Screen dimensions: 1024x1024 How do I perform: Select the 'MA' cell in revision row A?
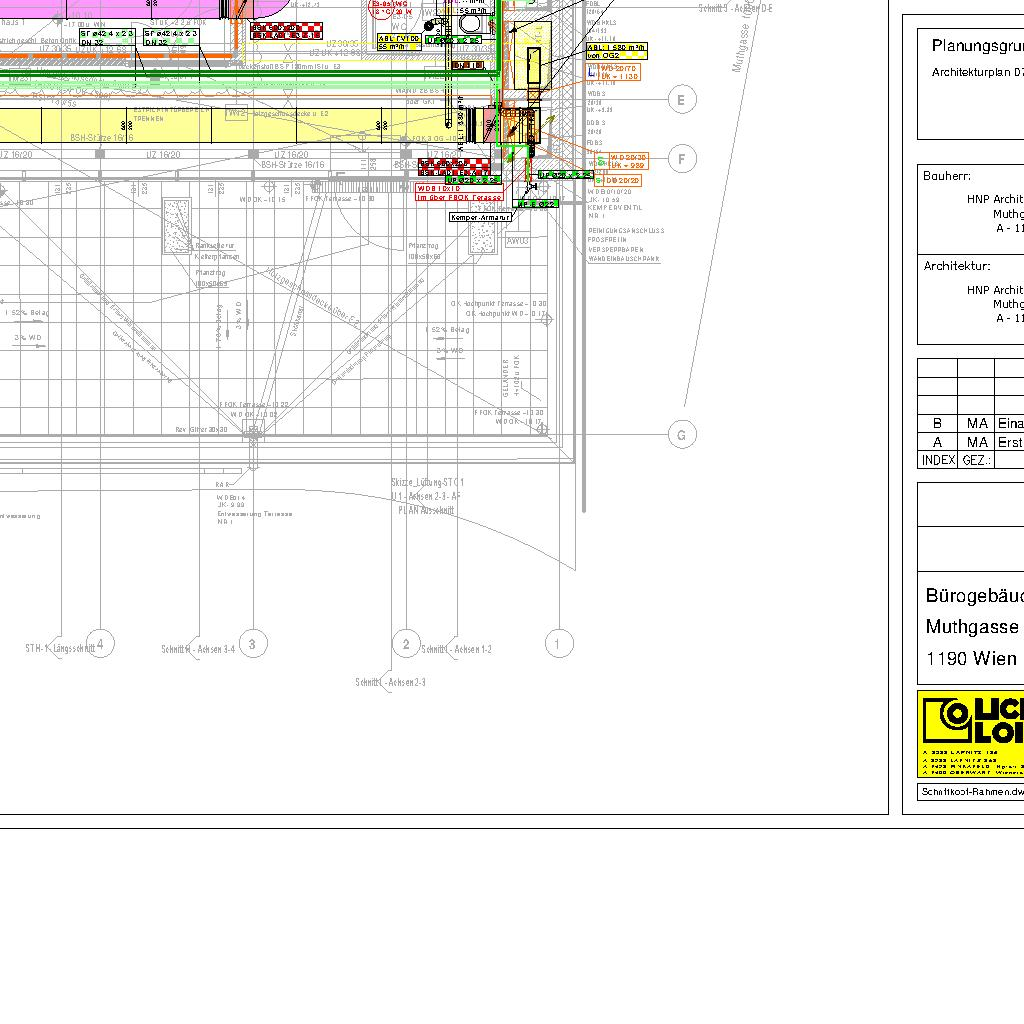[976, 442]
